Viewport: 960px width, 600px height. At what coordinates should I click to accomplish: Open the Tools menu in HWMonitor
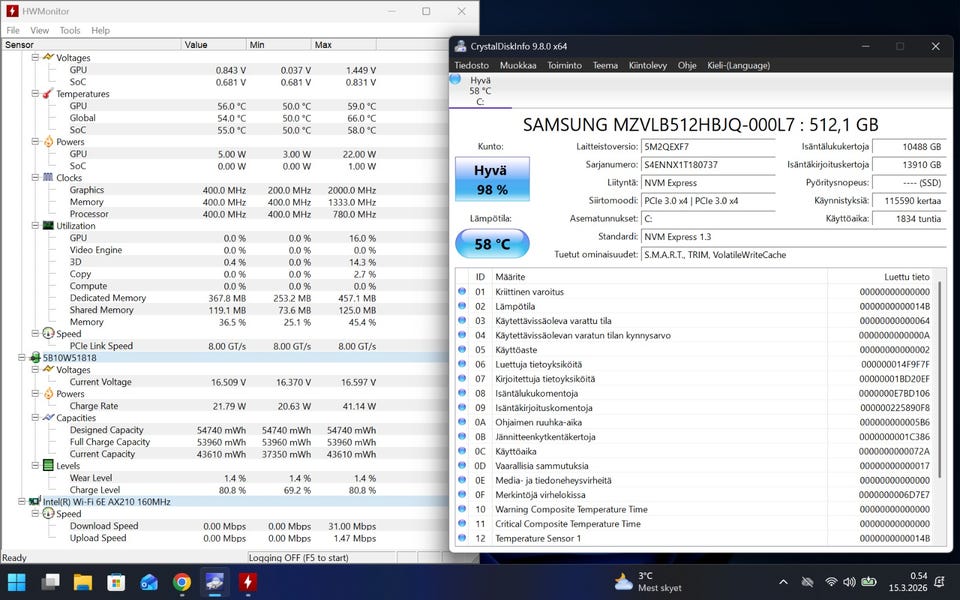[70, 30]
